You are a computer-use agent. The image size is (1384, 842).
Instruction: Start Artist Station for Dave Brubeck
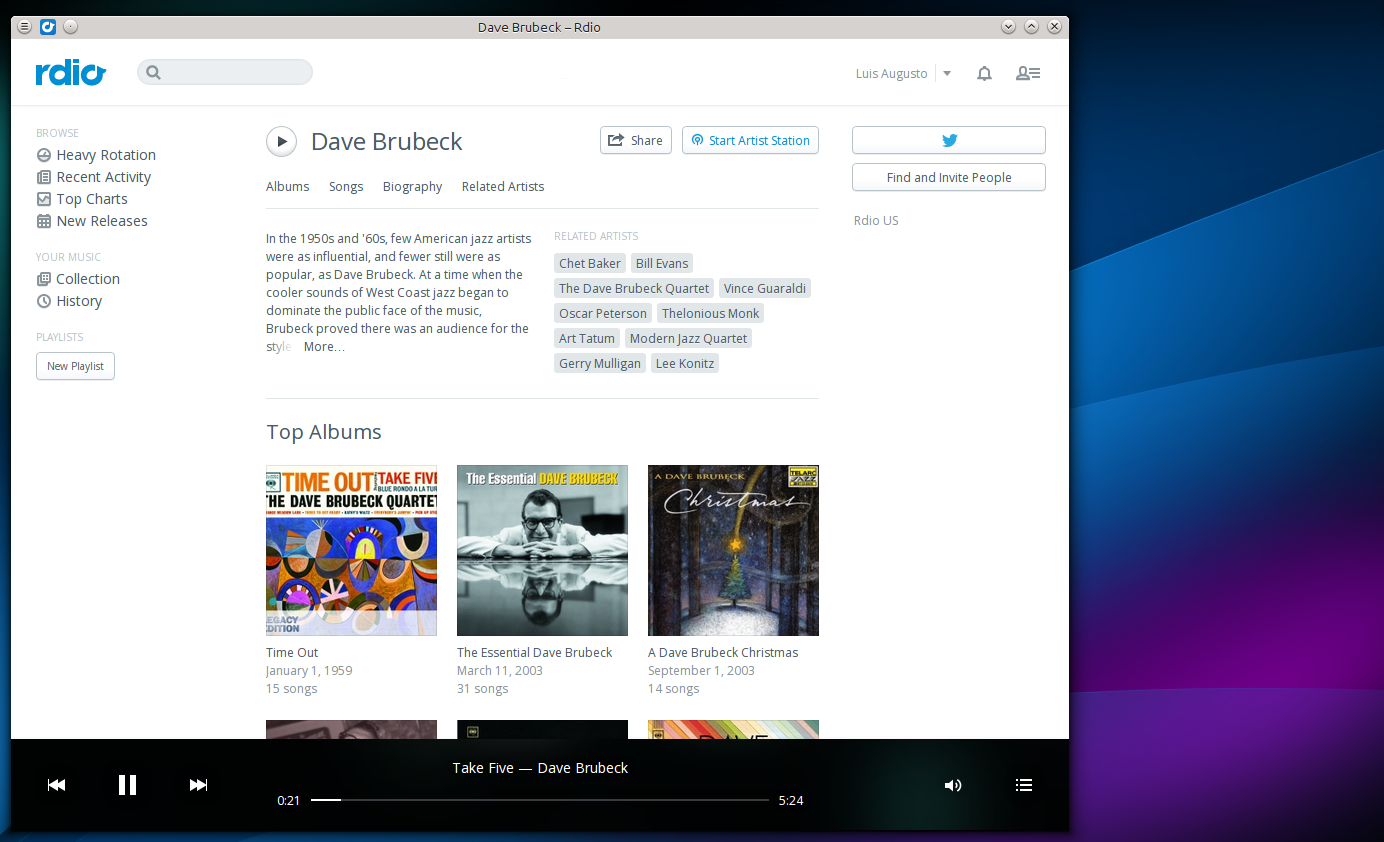coord(750,140)
